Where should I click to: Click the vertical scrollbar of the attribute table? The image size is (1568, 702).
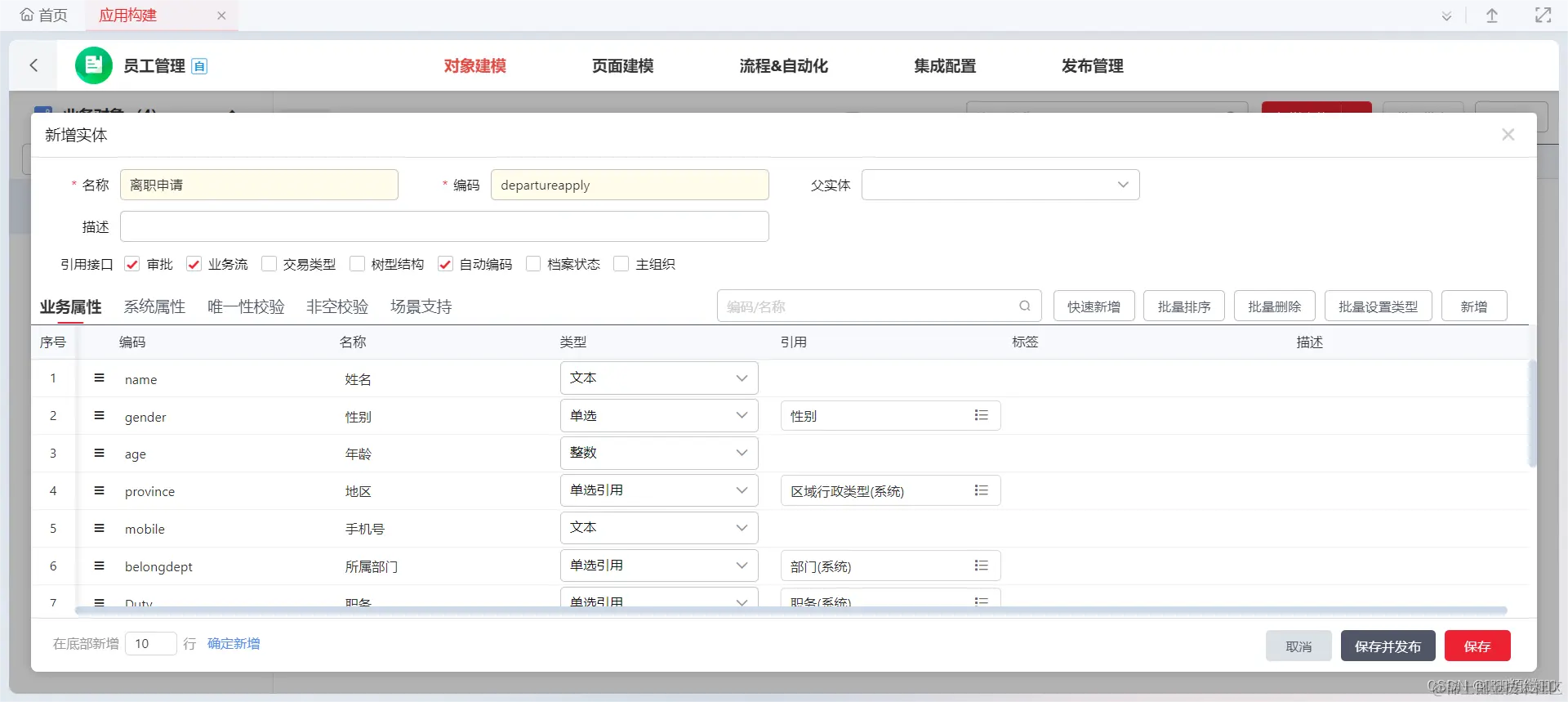pyautogui.click(x=1532, y=414)
